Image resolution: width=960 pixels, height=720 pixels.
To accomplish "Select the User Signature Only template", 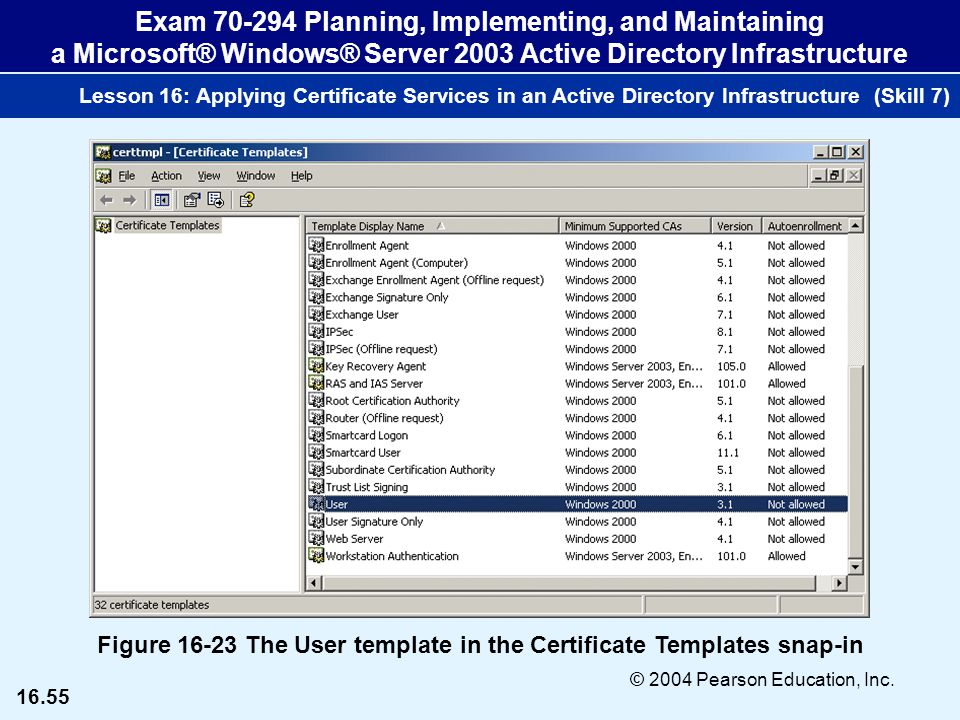I will [x=373, y=522].
